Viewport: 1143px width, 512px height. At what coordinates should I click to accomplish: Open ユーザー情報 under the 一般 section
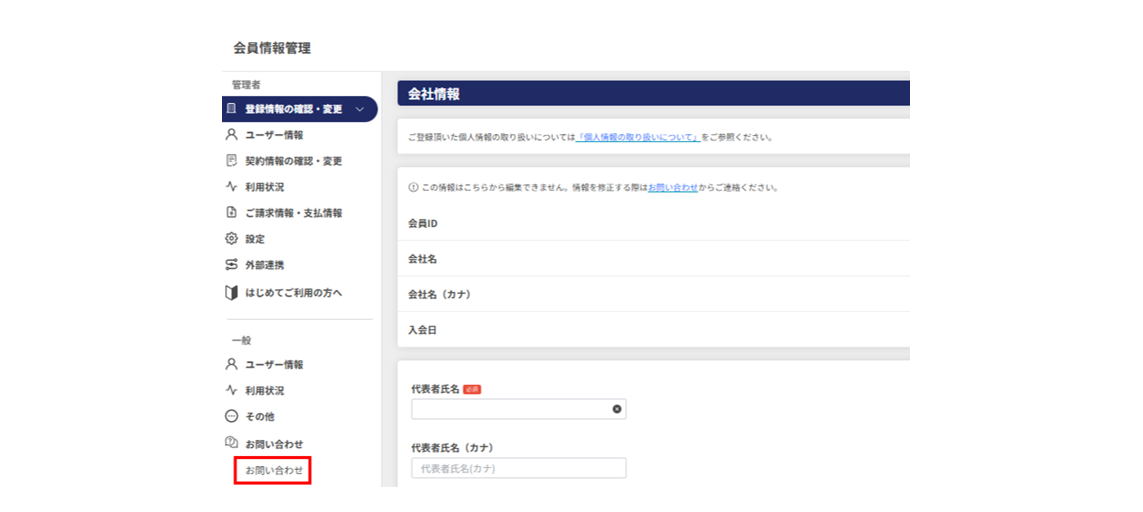(x=274, y=365)
